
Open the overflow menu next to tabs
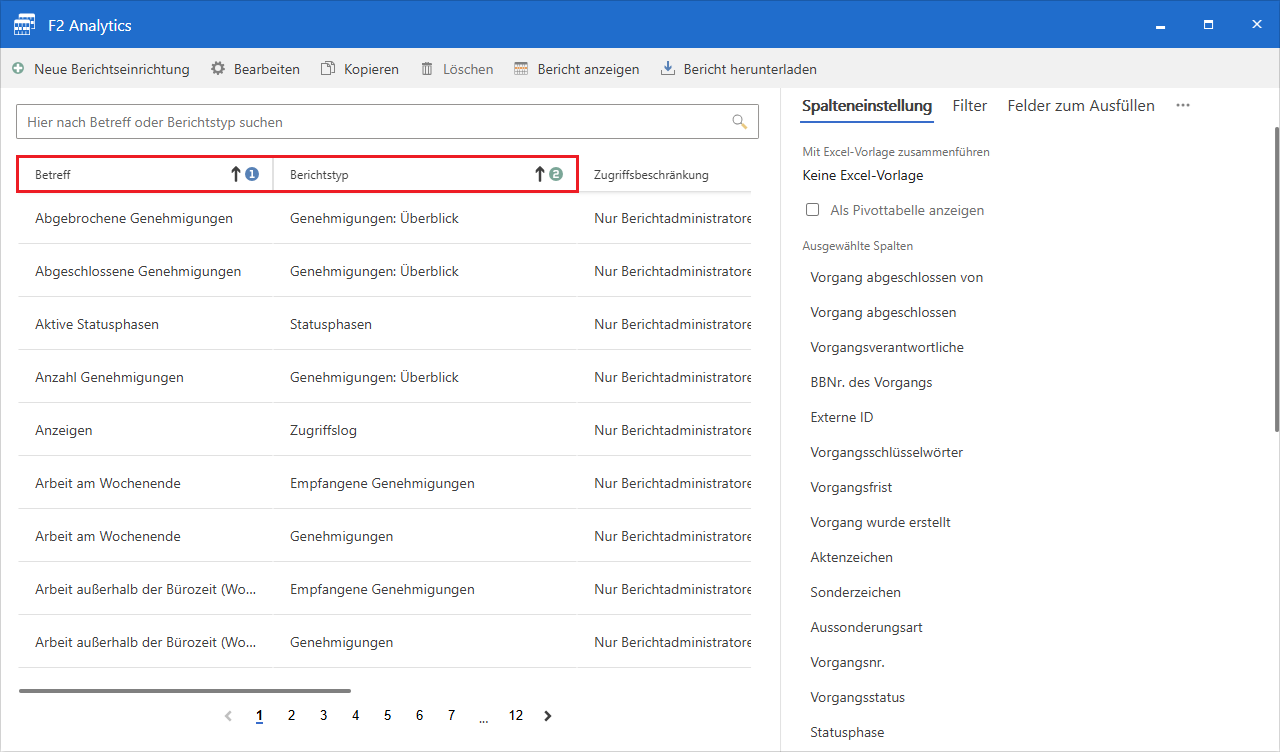click(1183, 105)
